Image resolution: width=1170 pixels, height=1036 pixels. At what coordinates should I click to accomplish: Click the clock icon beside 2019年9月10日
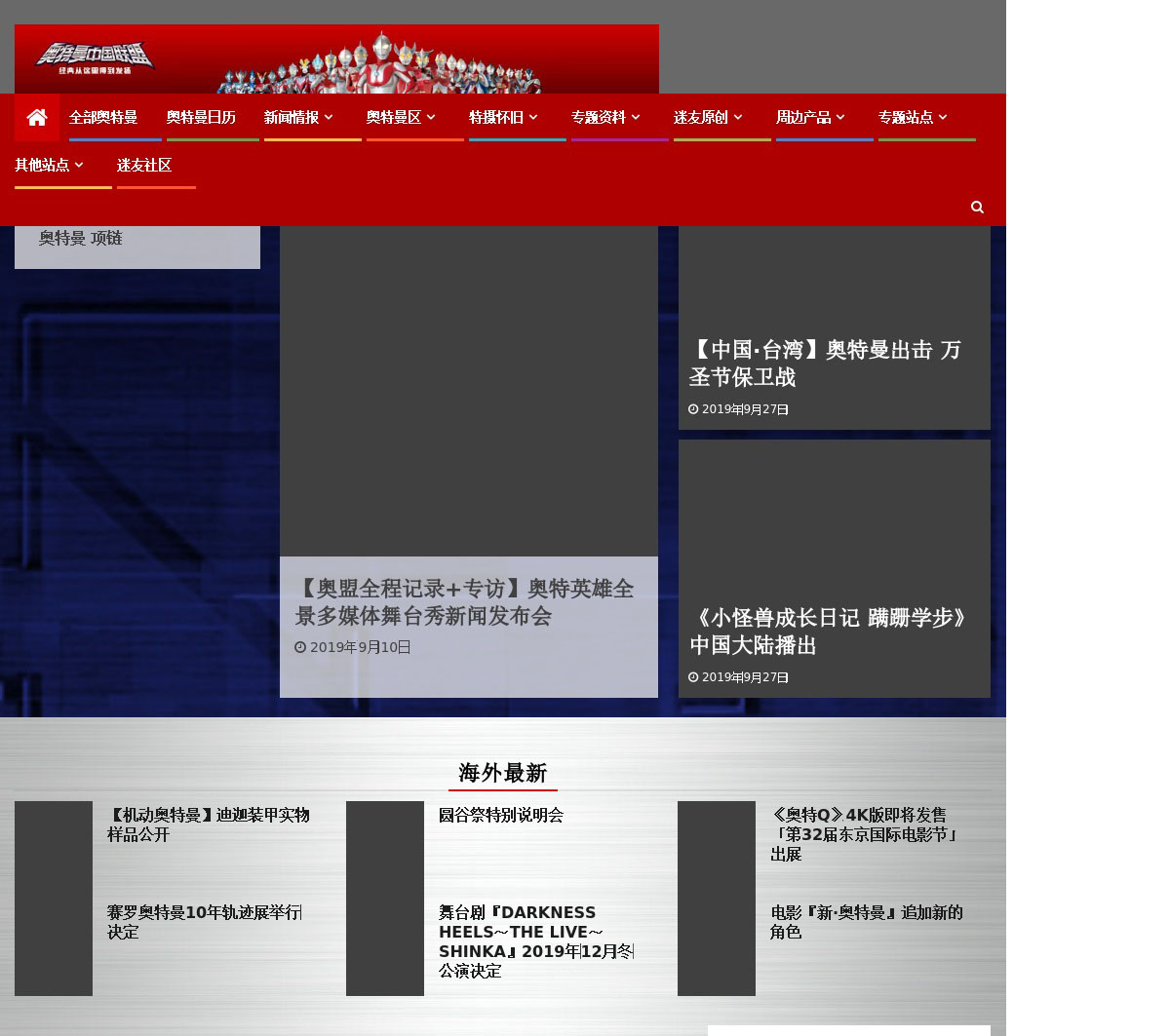[300, 647]
